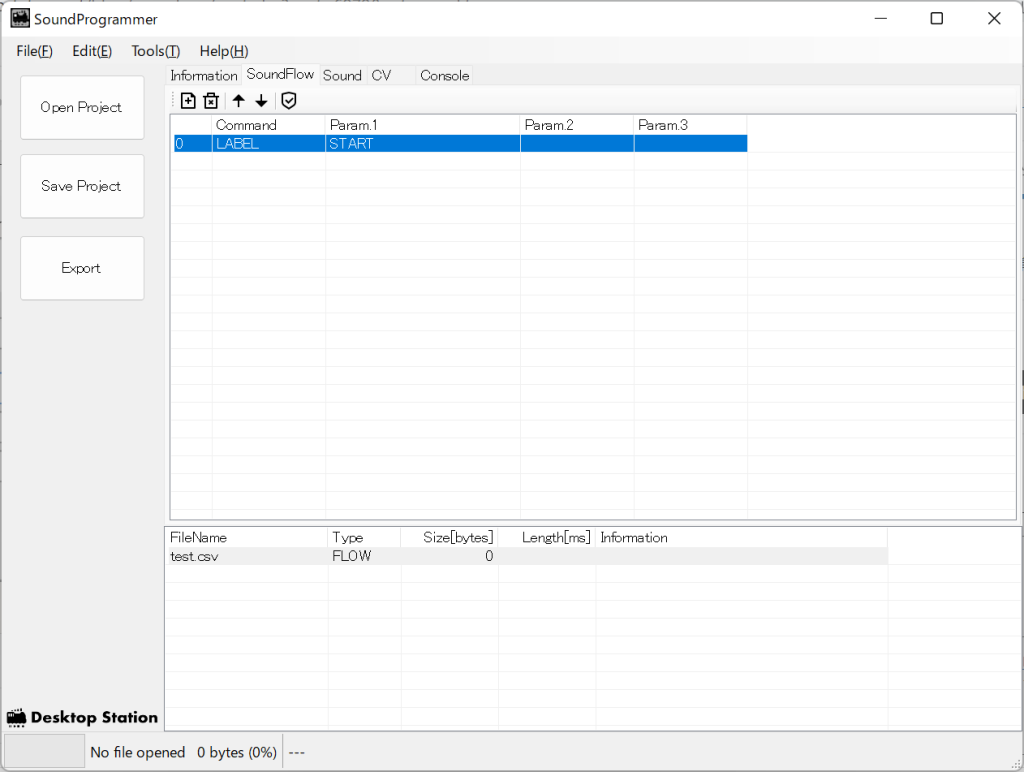Viewport: 1024px width, 772px height.
Task: Switch to the CV tab
Action: pyautogui.click(x=381, y=76)
